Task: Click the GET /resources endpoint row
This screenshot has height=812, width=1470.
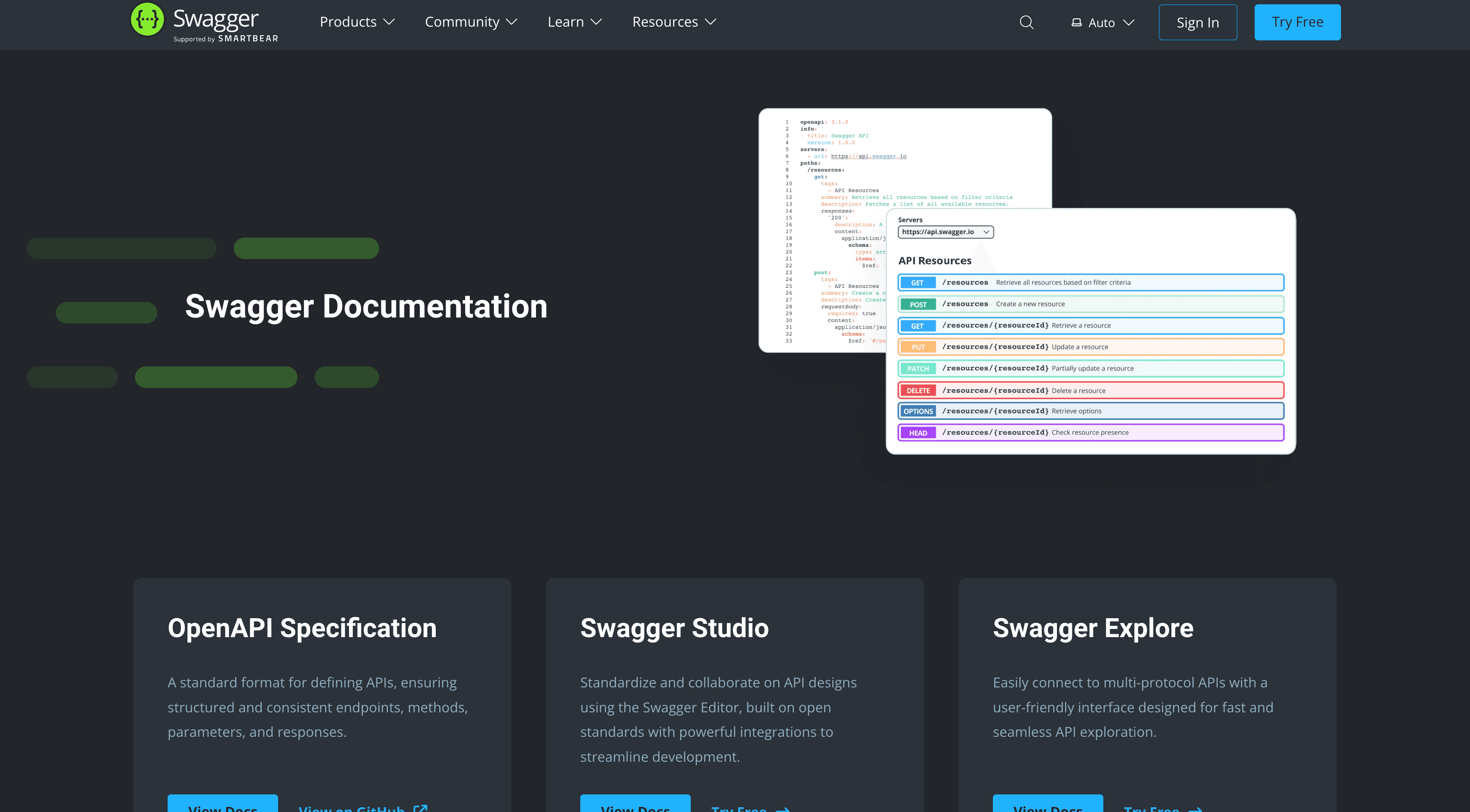Action: point(1090,282)
